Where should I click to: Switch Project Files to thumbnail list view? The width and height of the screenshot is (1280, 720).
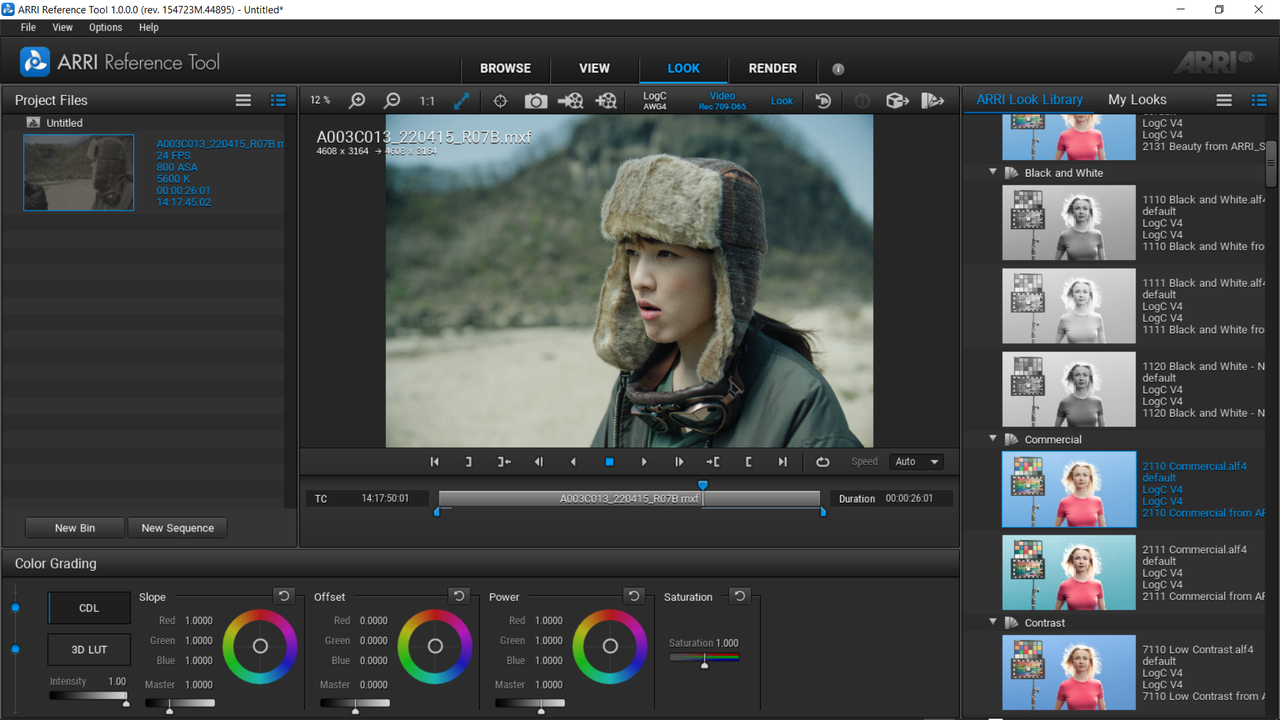pos(278,100)
